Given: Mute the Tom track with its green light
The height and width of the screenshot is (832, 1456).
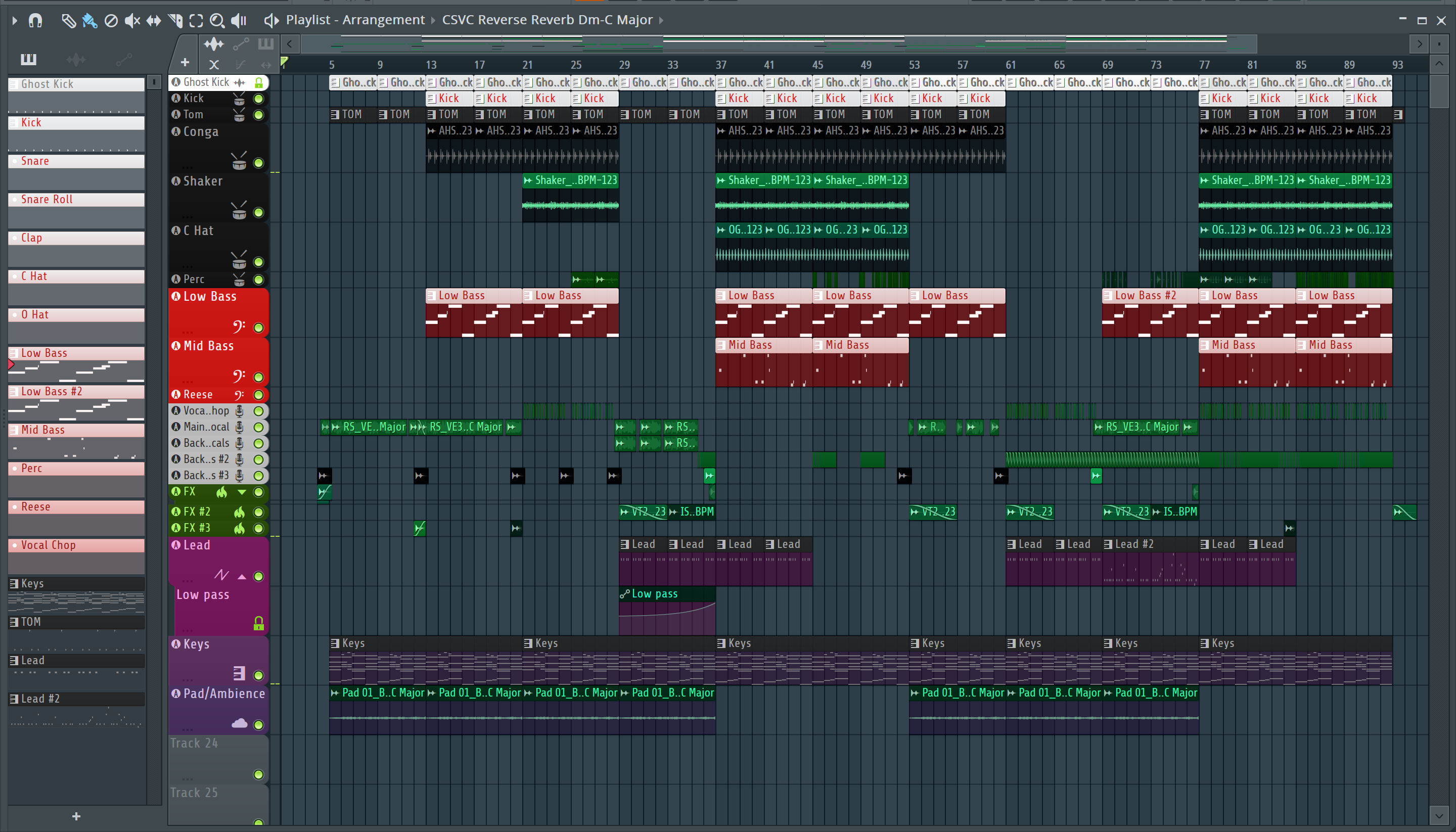Looking at the screenshot, I should tap(258, 115).
